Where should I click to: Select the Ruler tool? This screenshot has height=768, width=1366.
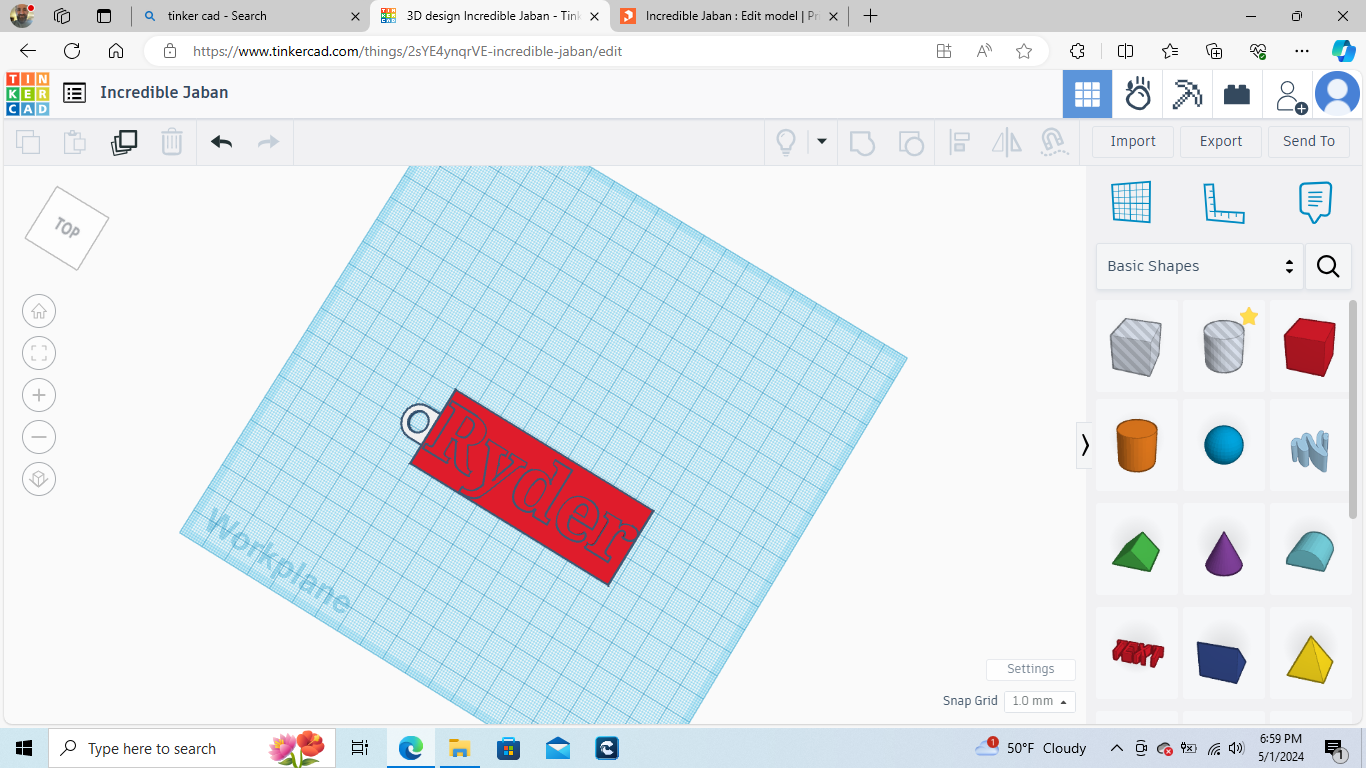pyautogui.click(x=1224, y=202)
